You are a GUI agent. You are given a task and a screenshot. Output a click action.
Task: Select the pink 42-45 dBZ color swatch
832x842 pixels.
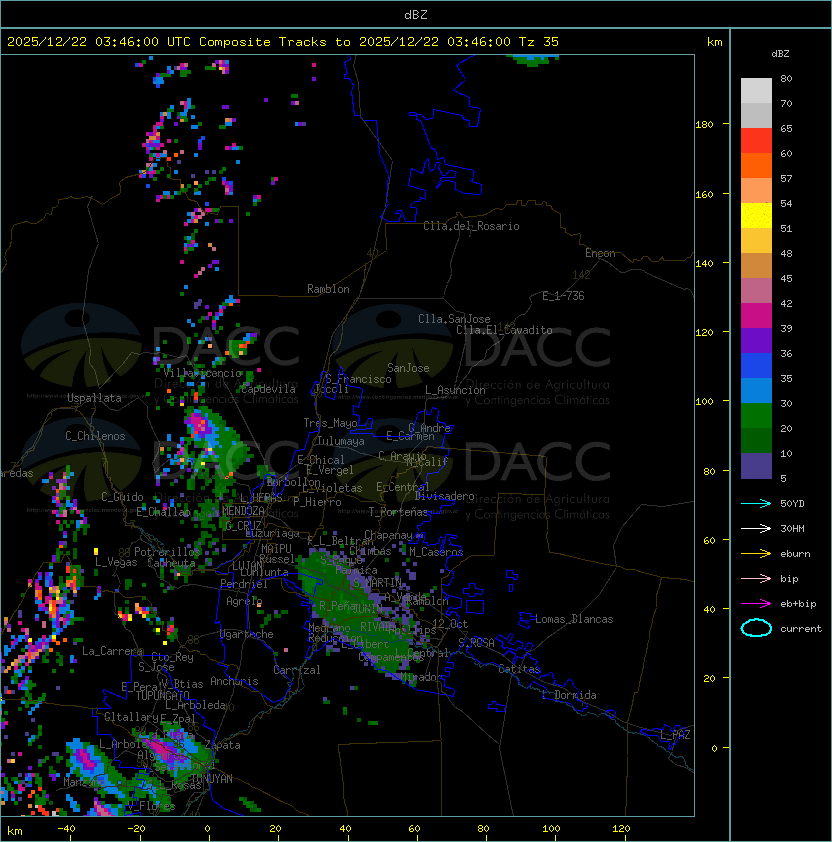[x=756, y=291]
